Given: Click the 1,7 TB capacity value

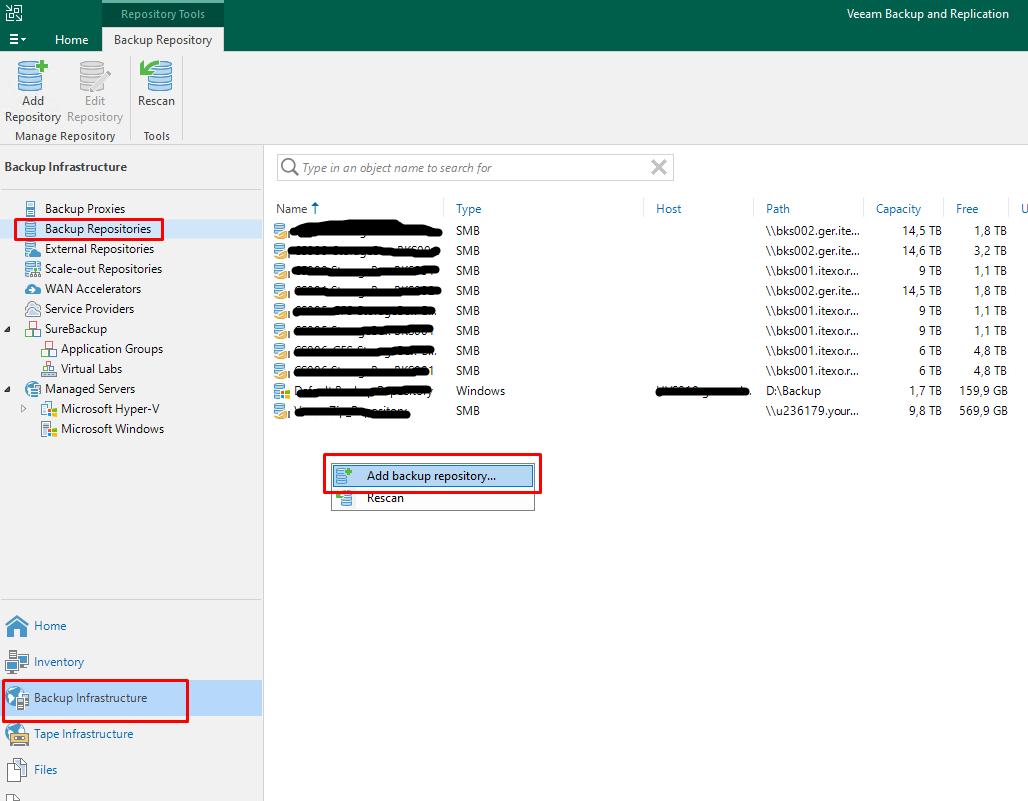Looking at the screenshot, I should [925, 391].
